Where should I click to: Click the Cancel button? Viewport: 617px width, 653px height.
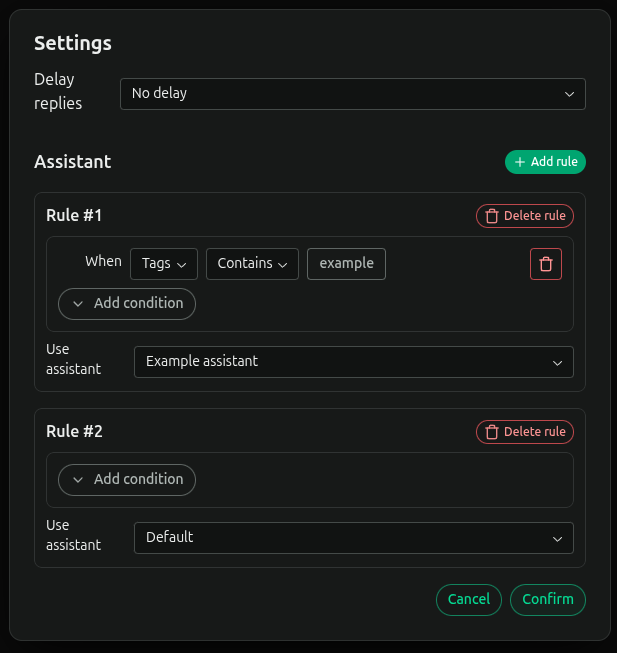[x=469, y=600]
